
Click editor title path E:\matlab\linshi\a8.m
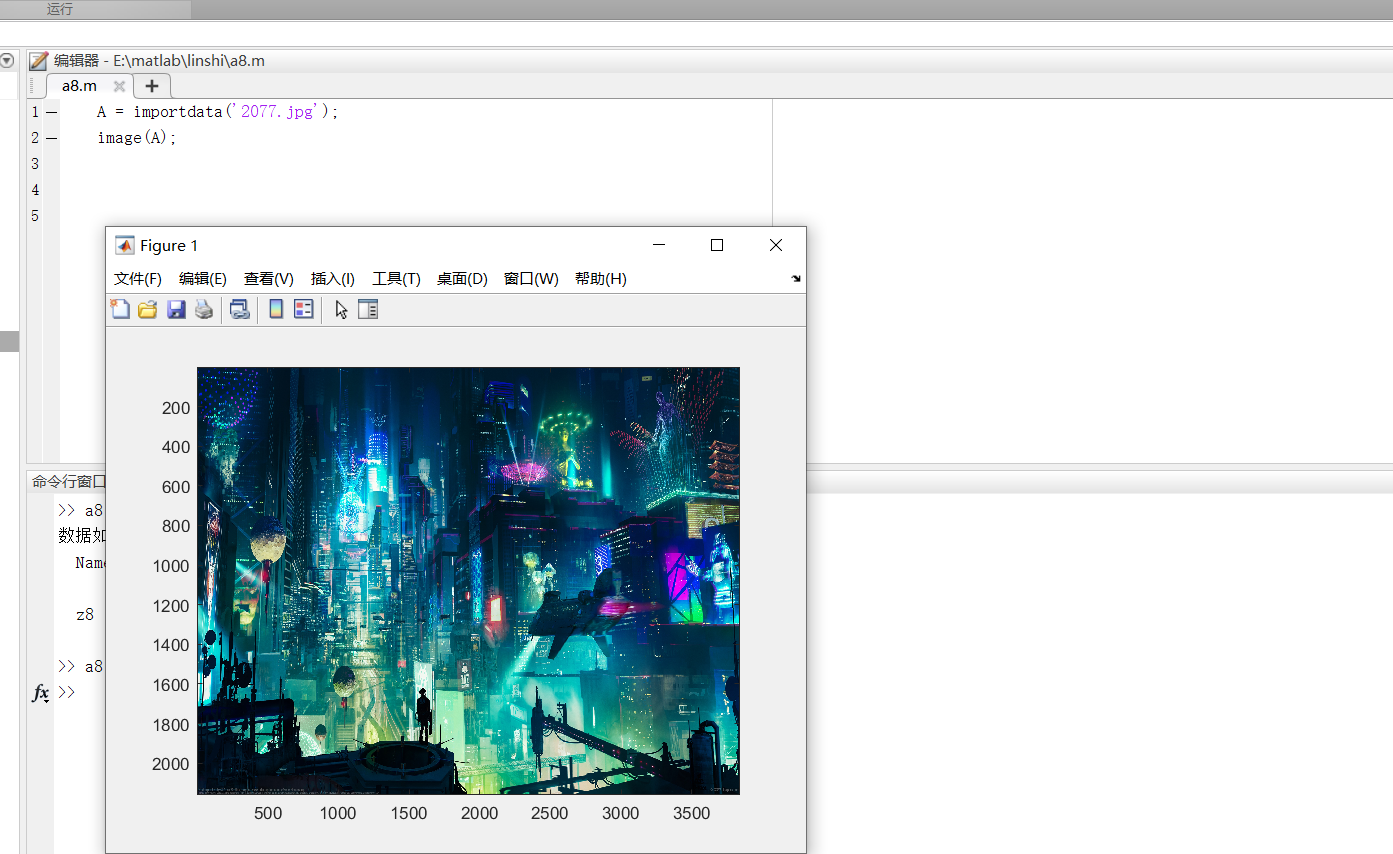(x=189, y=61)
